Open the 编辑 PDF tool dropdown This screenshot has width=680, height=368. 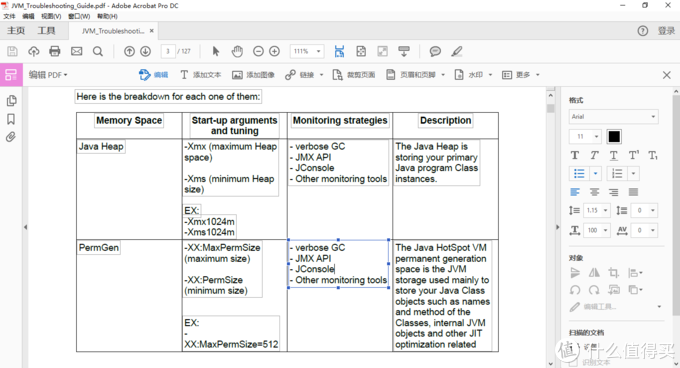click(48, 75)
